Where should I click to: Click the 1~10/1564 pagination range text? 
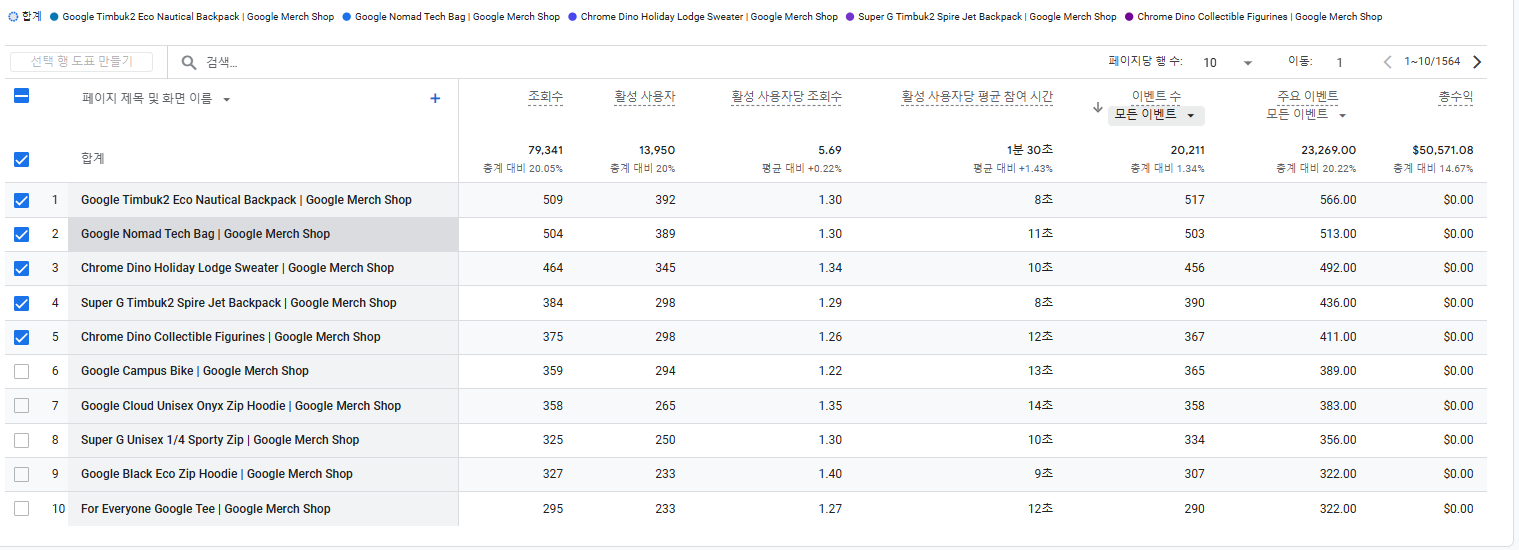[1432, 62]
